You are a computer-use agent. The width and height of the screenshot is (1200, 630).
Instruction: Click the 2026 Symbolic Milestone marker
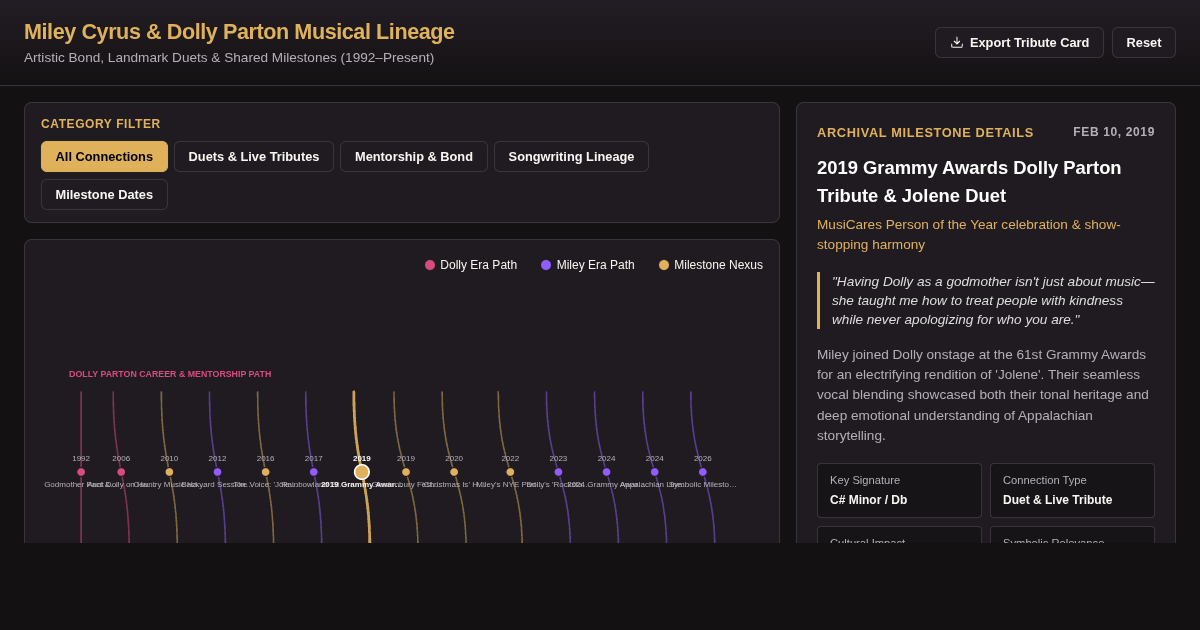[x=703, y=472]
